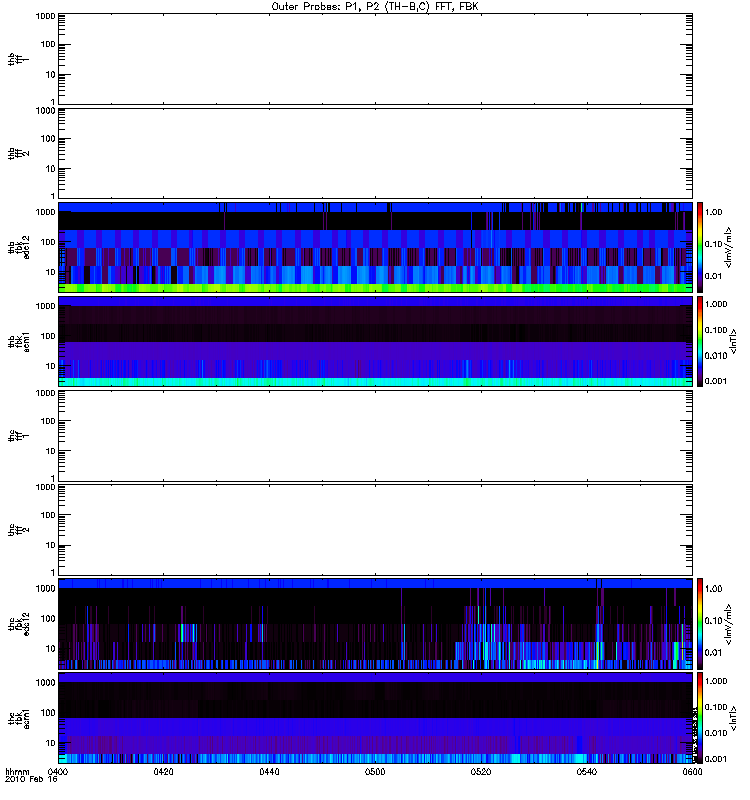Click the "0420" time axis label
The image size is (750, 800).
tap(163, 772)
